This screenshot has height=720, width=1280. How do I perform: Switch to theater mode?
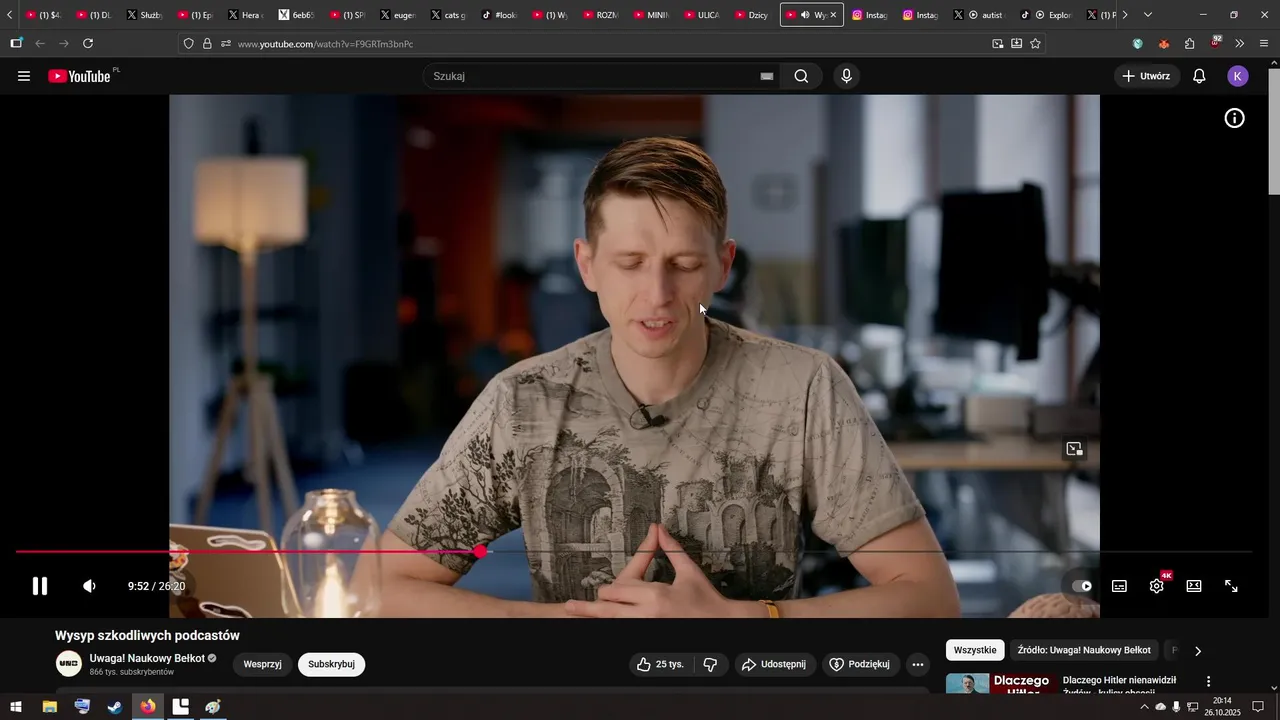click(1194, 586)
